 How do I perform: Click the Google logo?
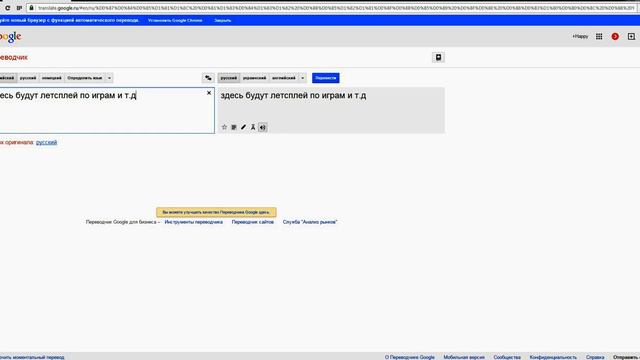tap(11, 37)
